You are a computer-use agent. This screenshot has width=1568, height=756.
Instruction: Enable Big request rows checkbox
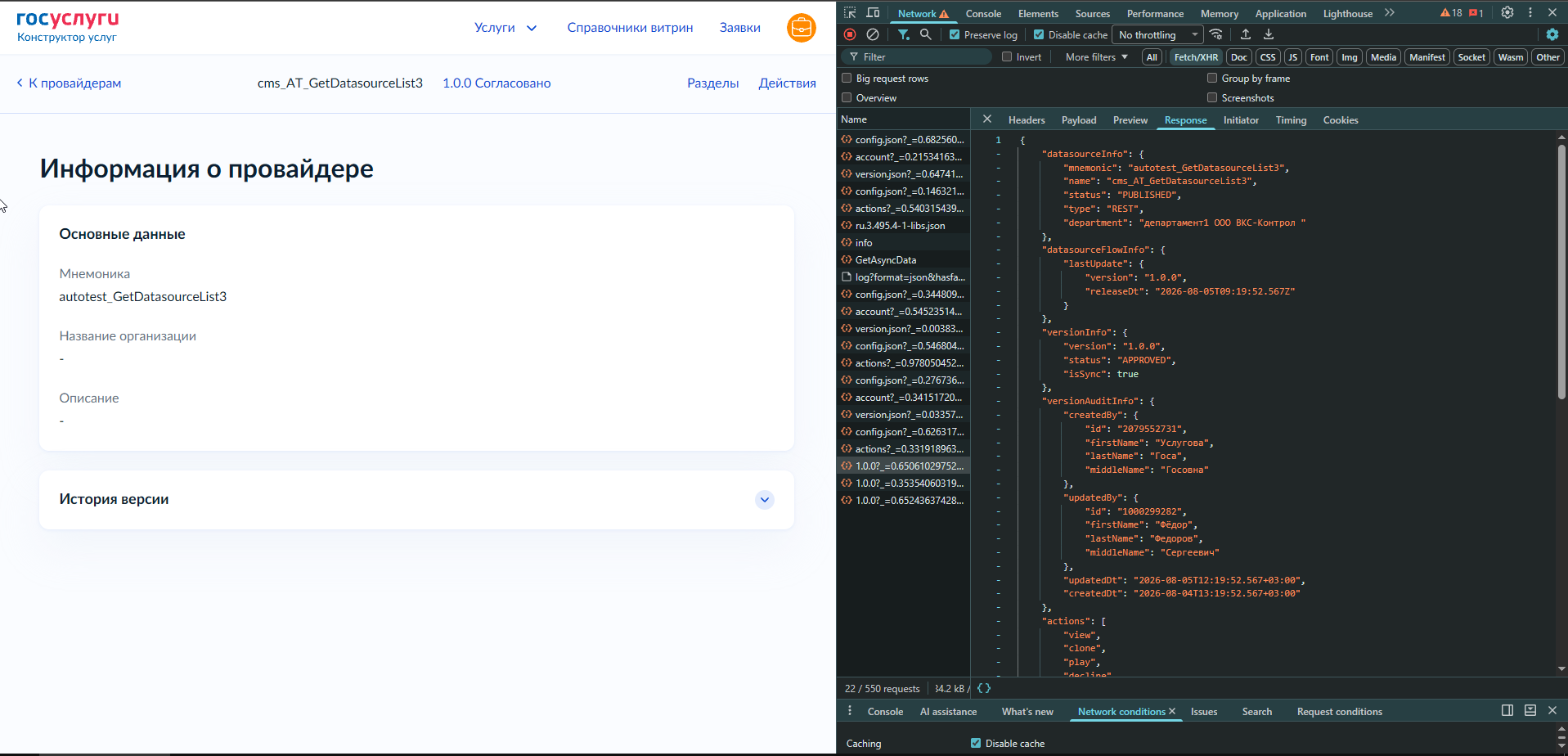coord(847,78)
